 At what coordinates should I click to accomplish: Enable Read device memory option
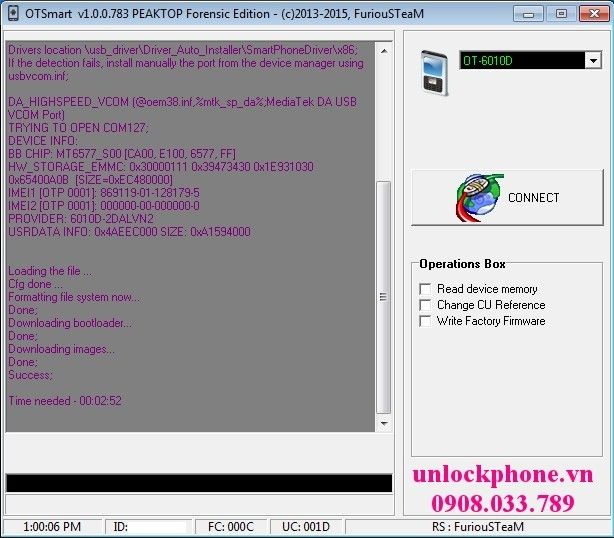[x=426, y=289]
